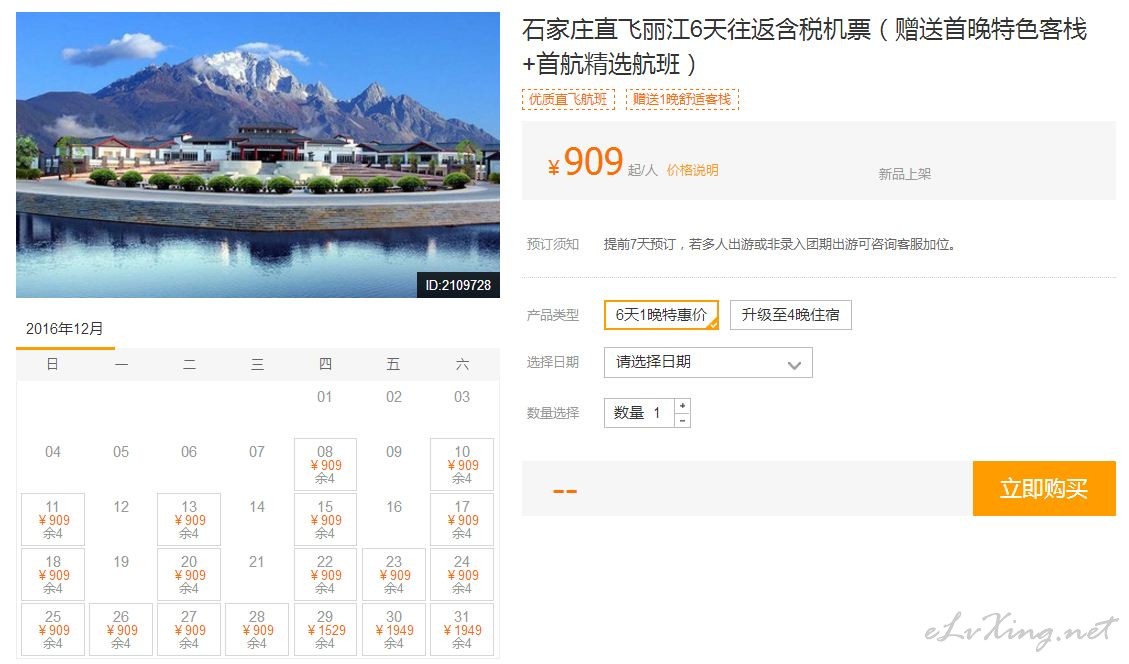1129x664 pixels.
Task: Pick December 29 priced ¥1529
Action: point(325,629)
